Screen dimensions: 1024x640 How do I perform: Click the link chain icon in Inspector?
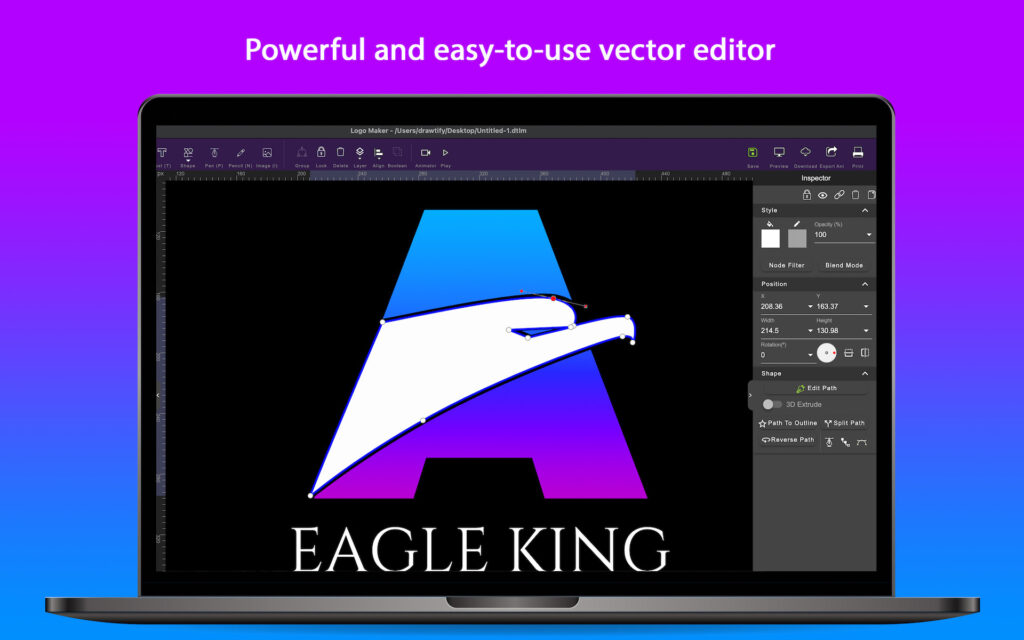click(839, 195)
